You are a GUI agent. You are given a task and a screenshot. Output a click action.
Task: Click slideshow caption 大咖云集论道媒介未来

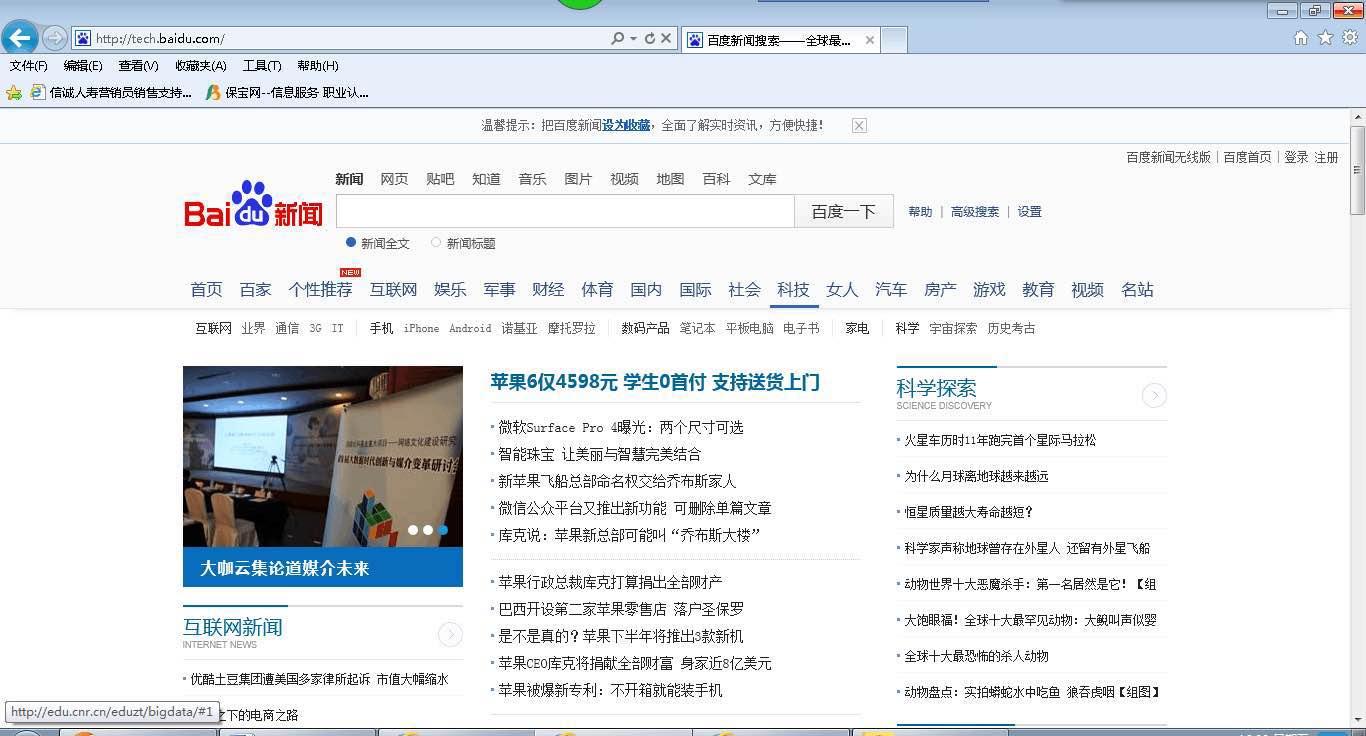click(x=285, y=568)
